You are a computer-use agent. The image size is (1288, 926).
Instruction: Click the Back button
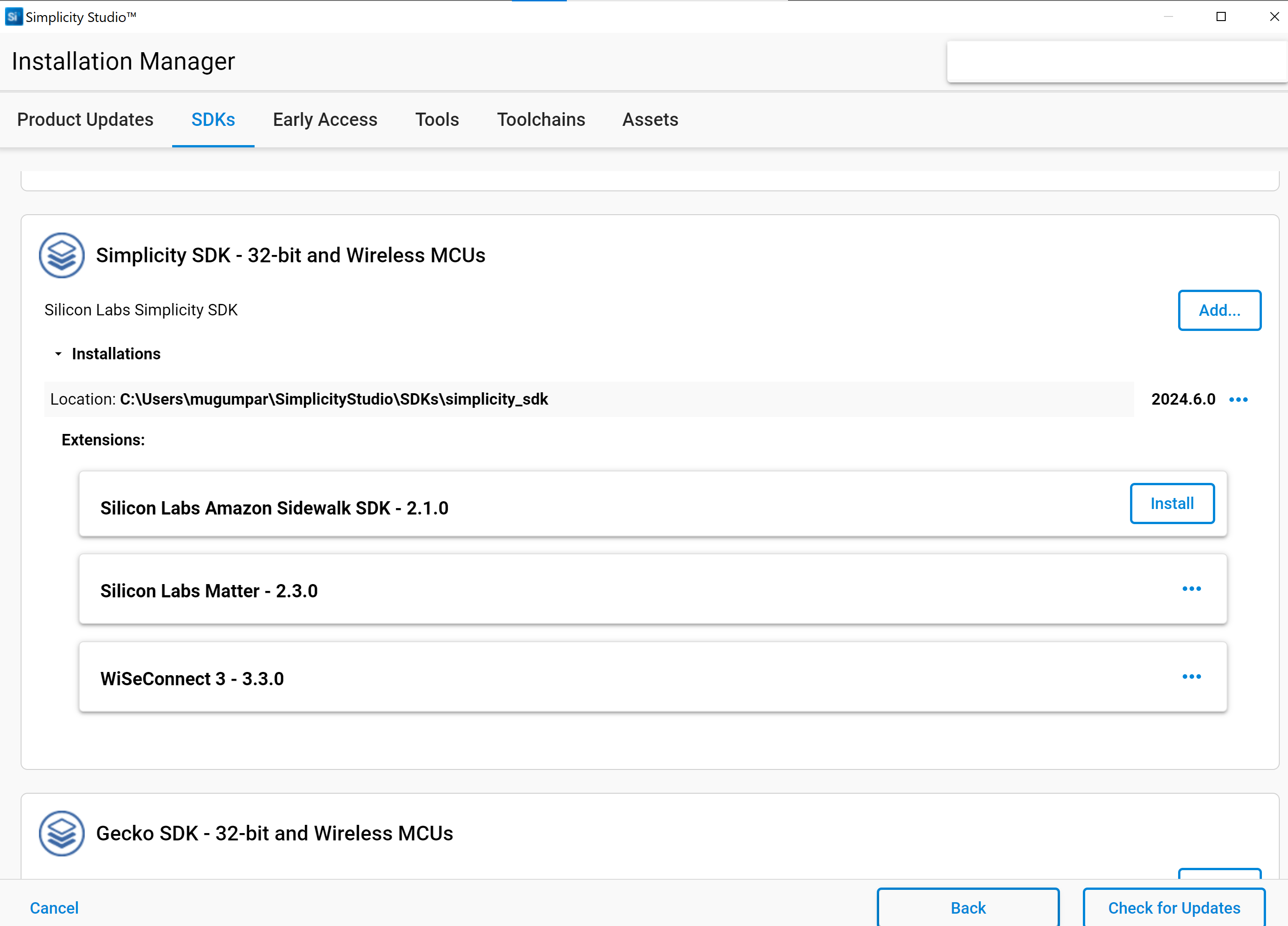[967, 908]
